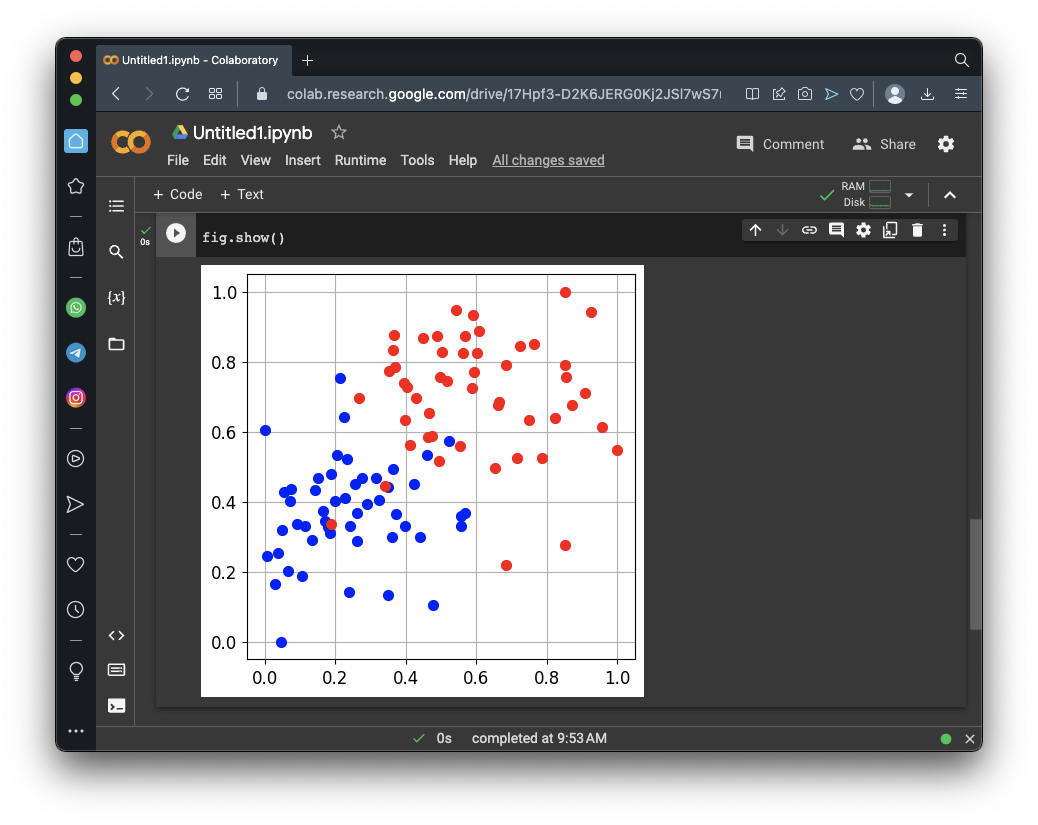The height and width of the screenshot is (825, 1038).
Task: Open WhatsApp in Opera sidebar
Action: point(76,308)
